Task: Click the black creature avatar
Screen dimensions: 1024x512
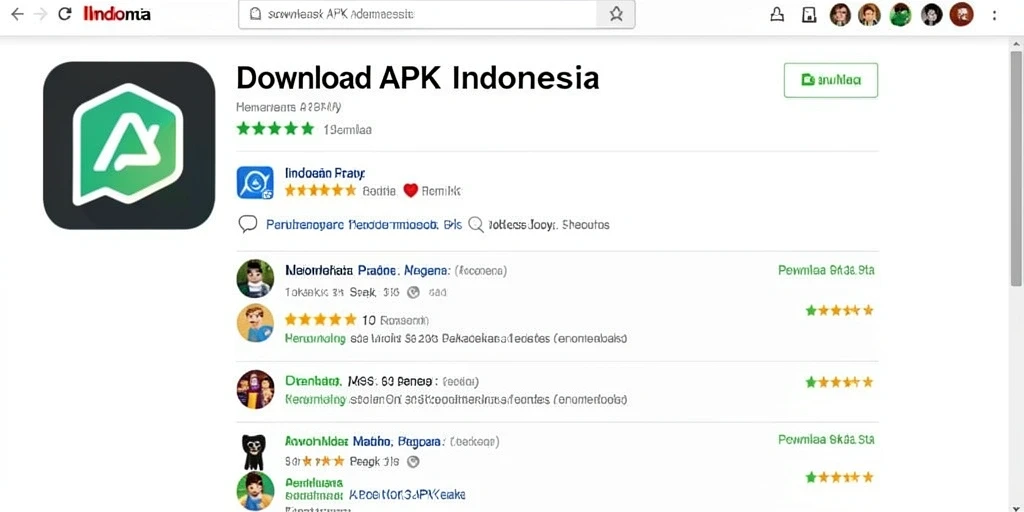Action: (253, 452)
